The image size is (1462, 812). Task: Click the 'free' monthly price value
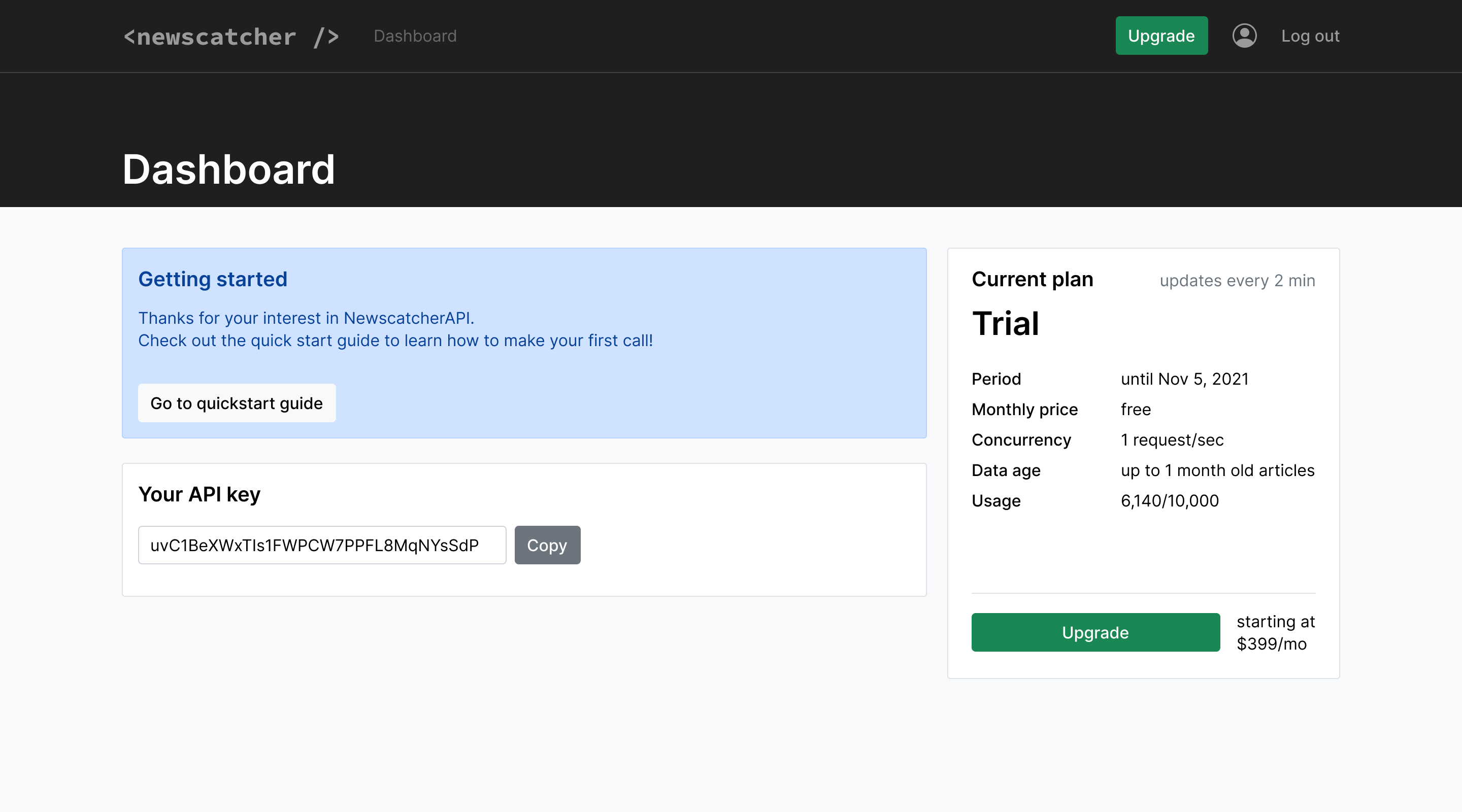[x=1136, y=409]
